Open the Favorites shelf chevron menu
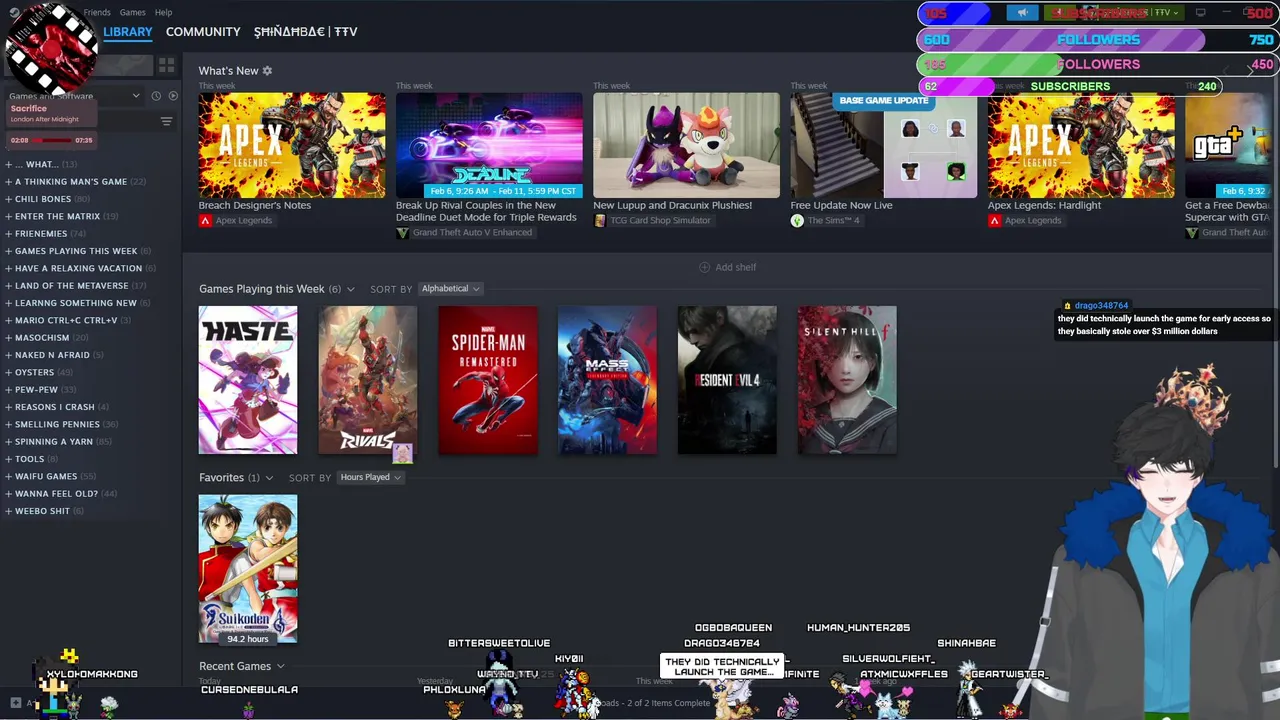This screenshot has height=720, width=1280. (x=269, y=478)
